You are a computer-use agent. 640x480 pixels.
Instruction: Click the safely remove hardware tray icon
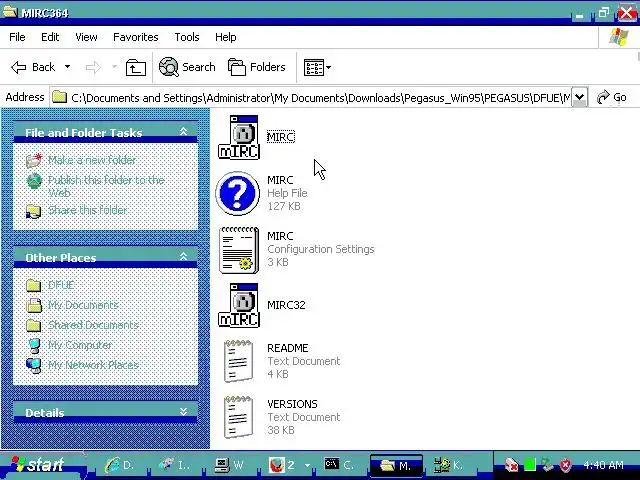click(x=547, y=465)
